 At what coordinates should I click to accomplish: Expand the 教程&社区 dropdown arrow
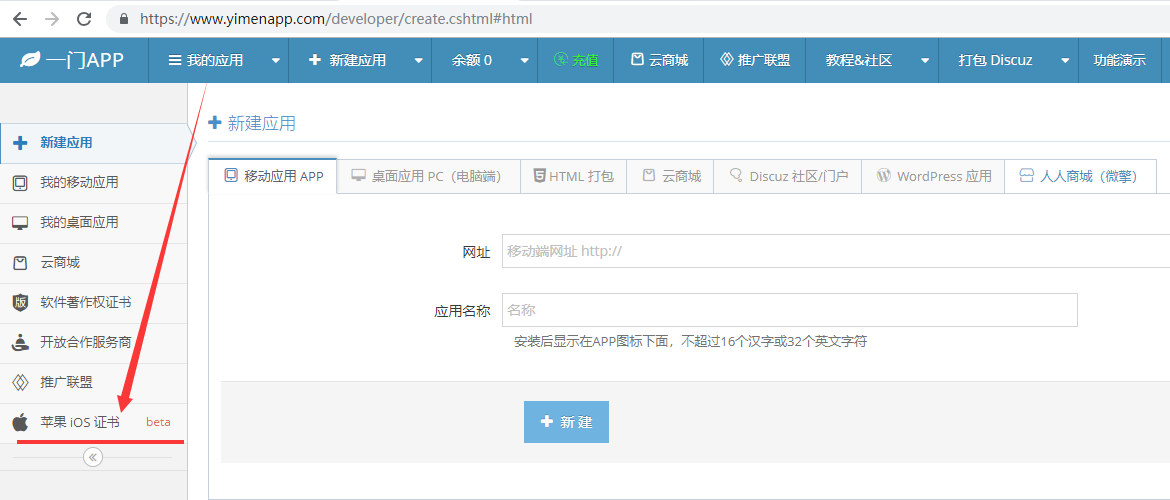[x=925, y=60]
